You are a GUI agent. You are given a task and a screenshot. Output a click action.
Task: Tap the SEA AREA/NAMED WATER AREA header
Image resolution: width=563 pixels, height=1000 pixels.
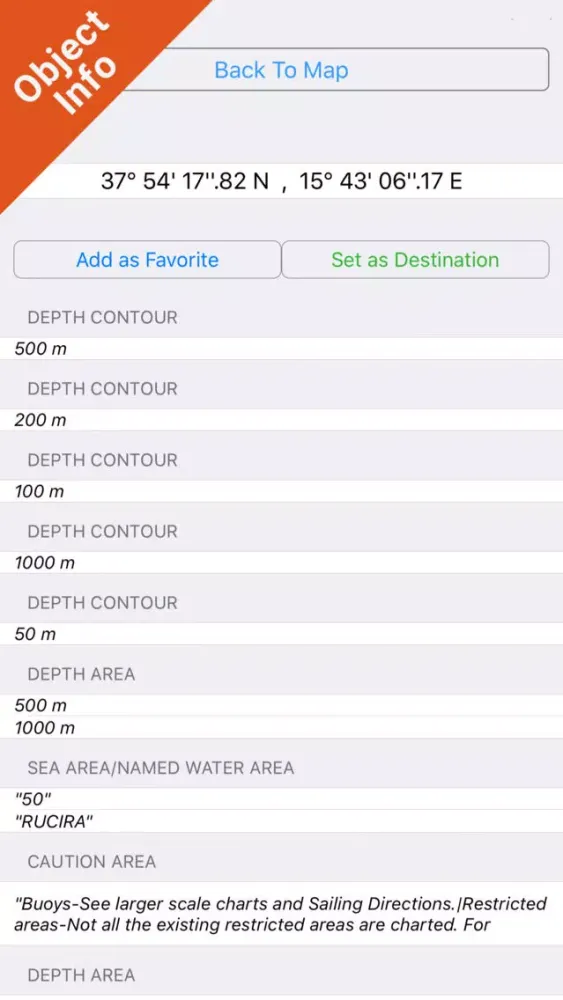click(x=161, y=768)
